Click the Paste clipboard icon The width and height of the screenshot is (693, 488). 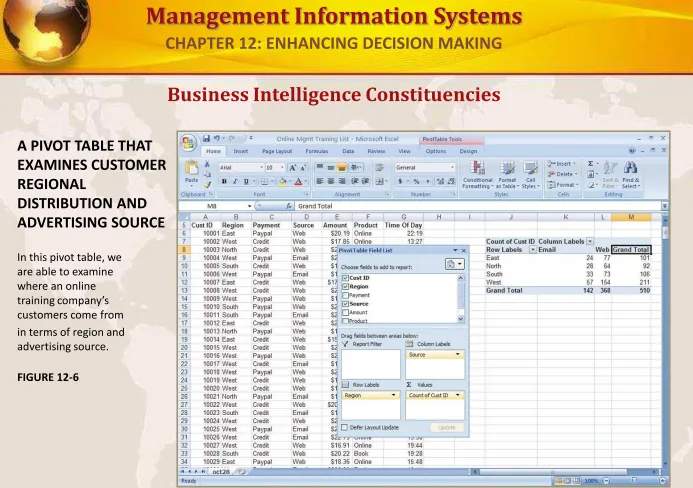click(x=191, y=172)
